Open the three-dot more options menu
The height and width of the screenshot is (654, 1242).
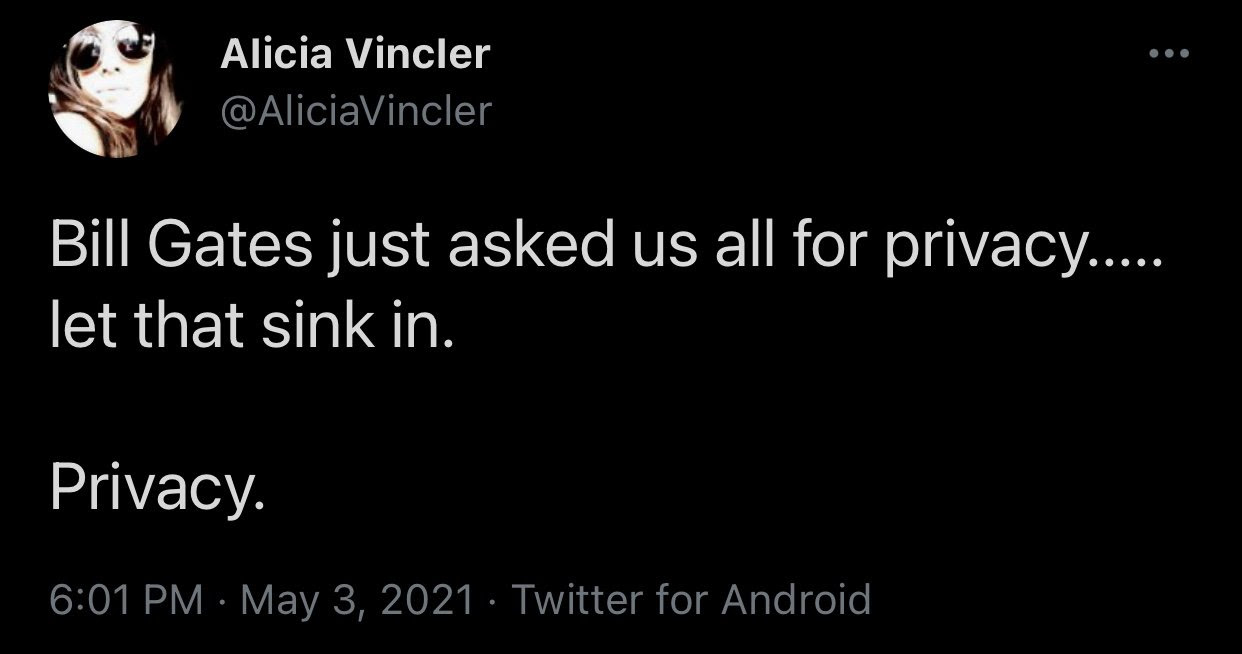click(x=1168, y=53)
